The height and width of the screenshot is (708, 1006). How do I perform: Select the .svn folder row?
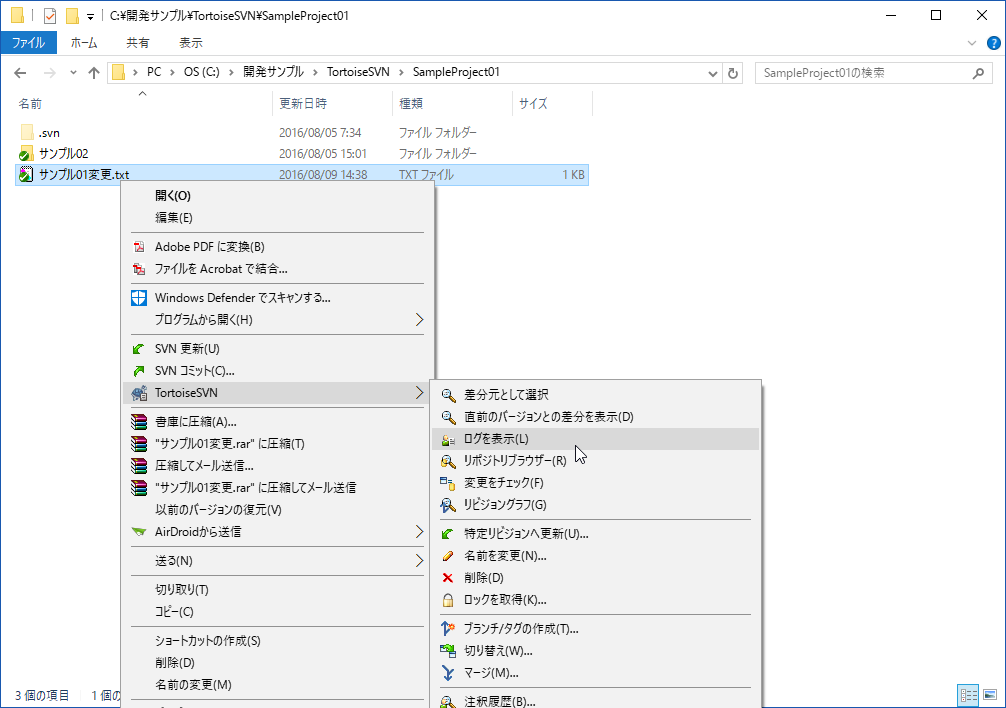click(302, 133)
